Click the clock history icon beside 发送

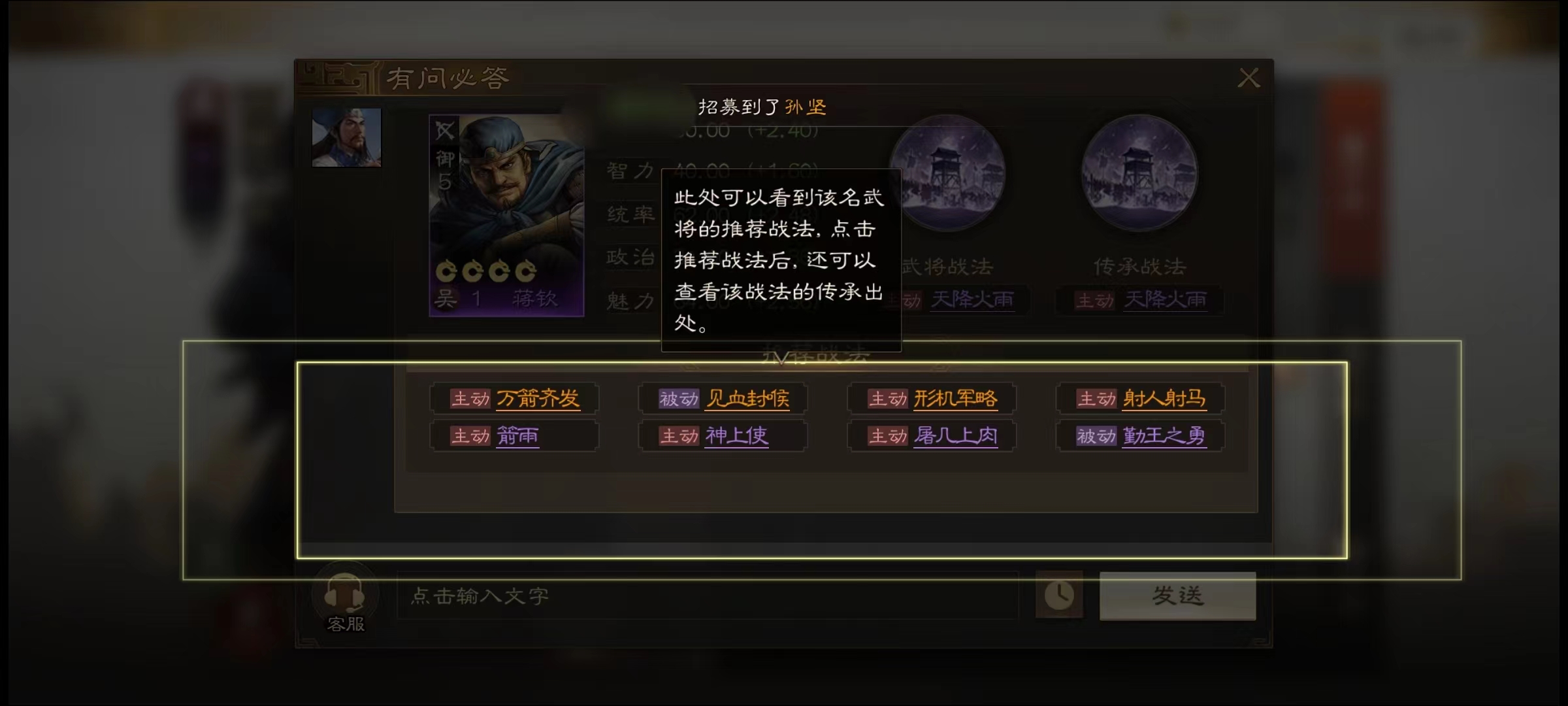click(x=1059, y=596)
